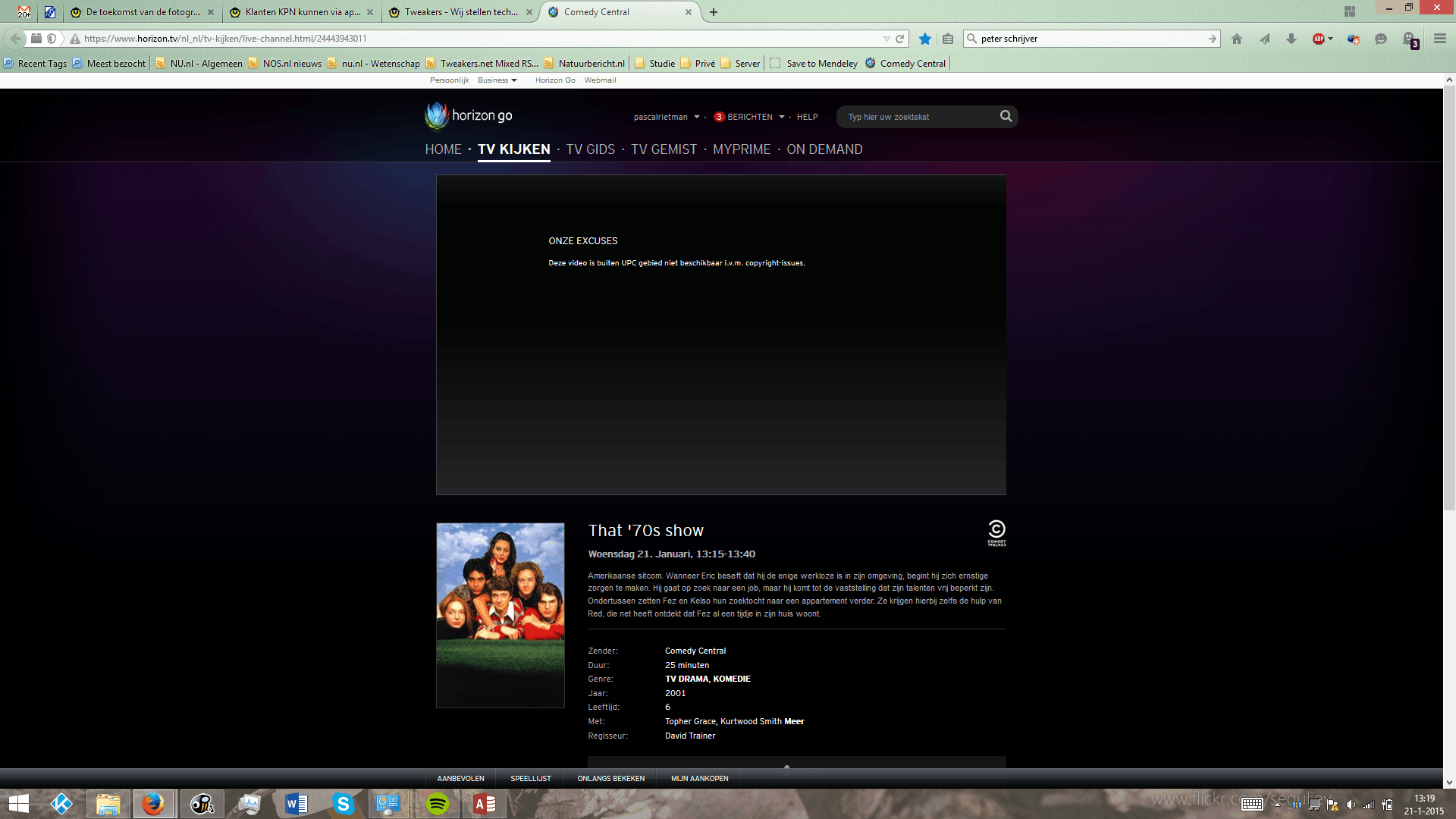Viewport: 1456px width, 819px height.
Task: Open the Firefox hamburger menu
Action: [x=1439, y=39]
